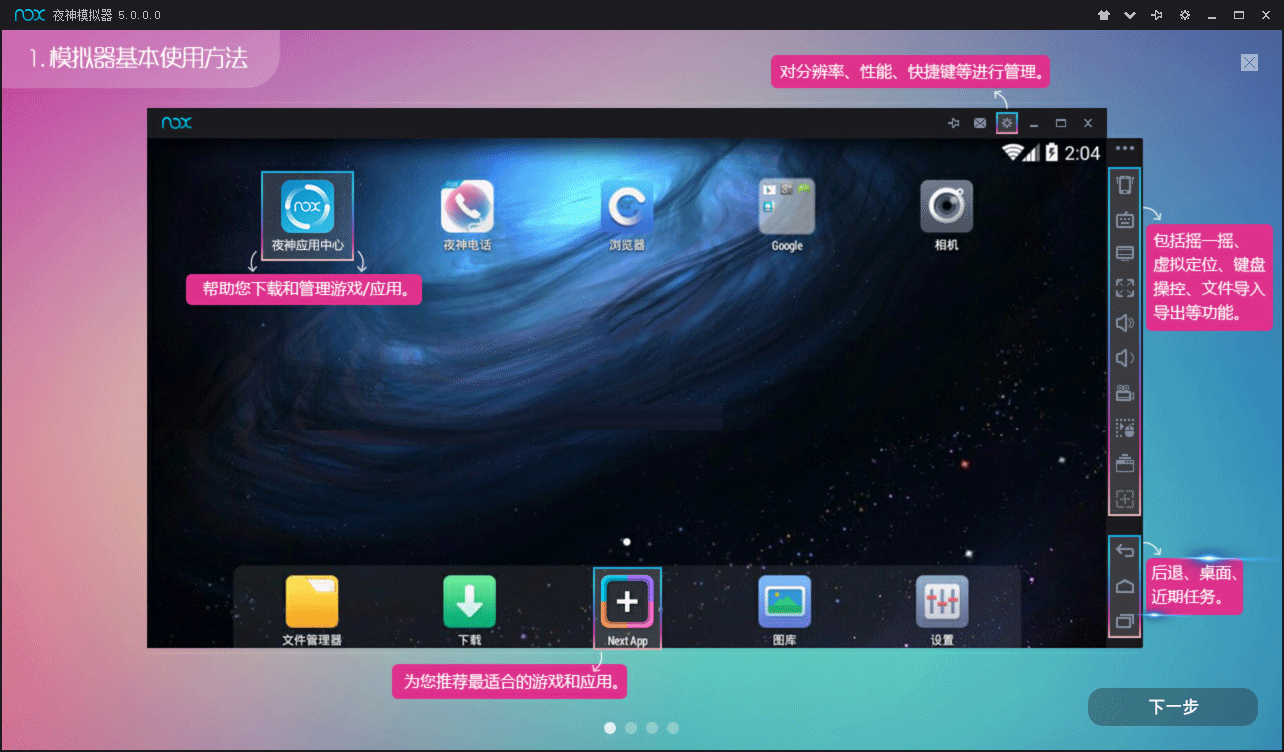Open the recent tasks sidebar button
Screen dimensions: 1284x752
pyautogui.click(x=1125, y=621)
